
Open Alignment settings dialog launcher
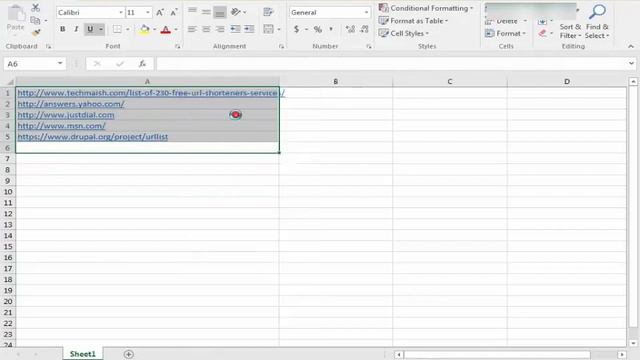(x=281, y=47)
